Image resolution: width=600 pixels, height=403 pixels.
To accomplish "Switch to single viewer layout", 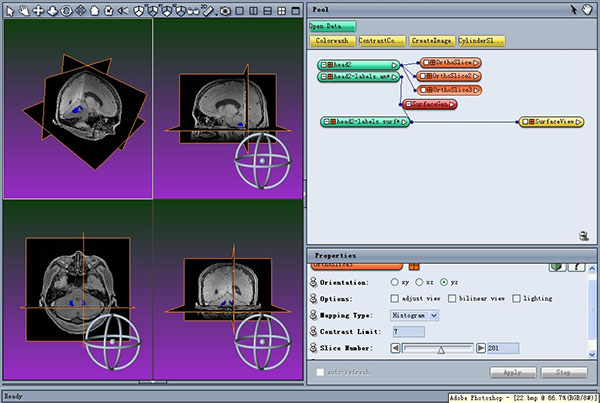I will 240,11.
